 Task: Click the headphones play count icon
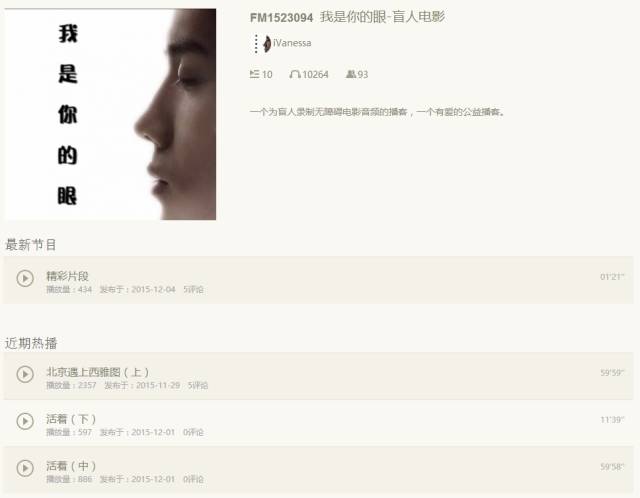coord(295,74)
